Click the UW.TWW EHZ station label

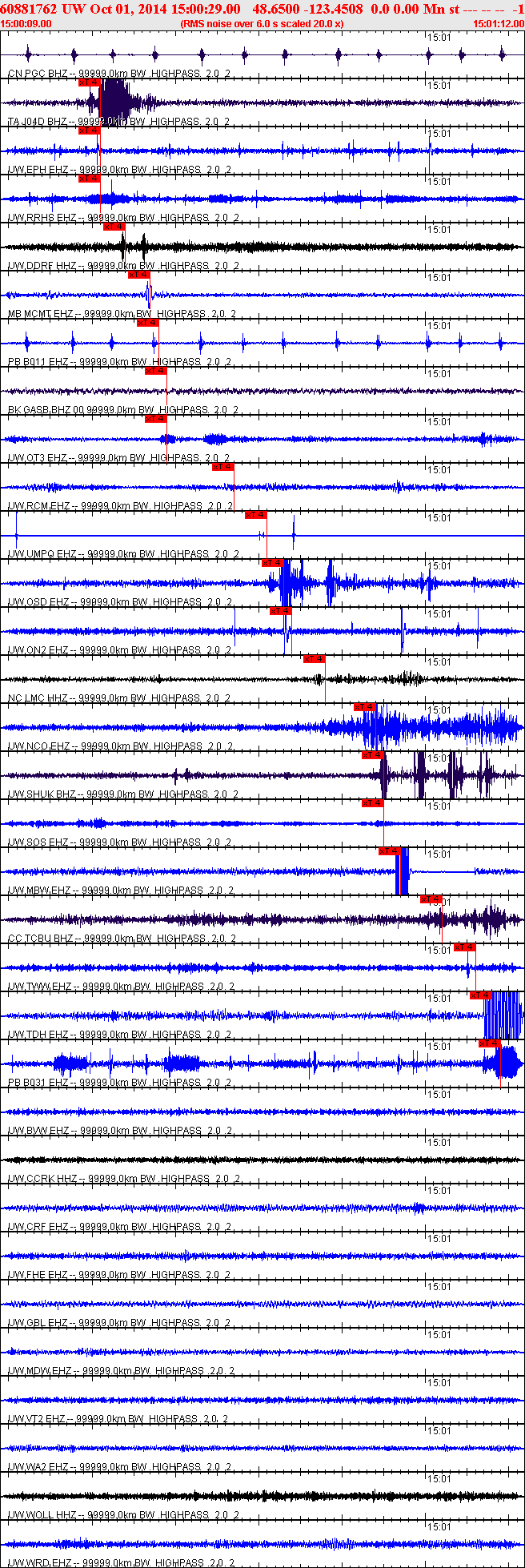(x=120, y=987)
